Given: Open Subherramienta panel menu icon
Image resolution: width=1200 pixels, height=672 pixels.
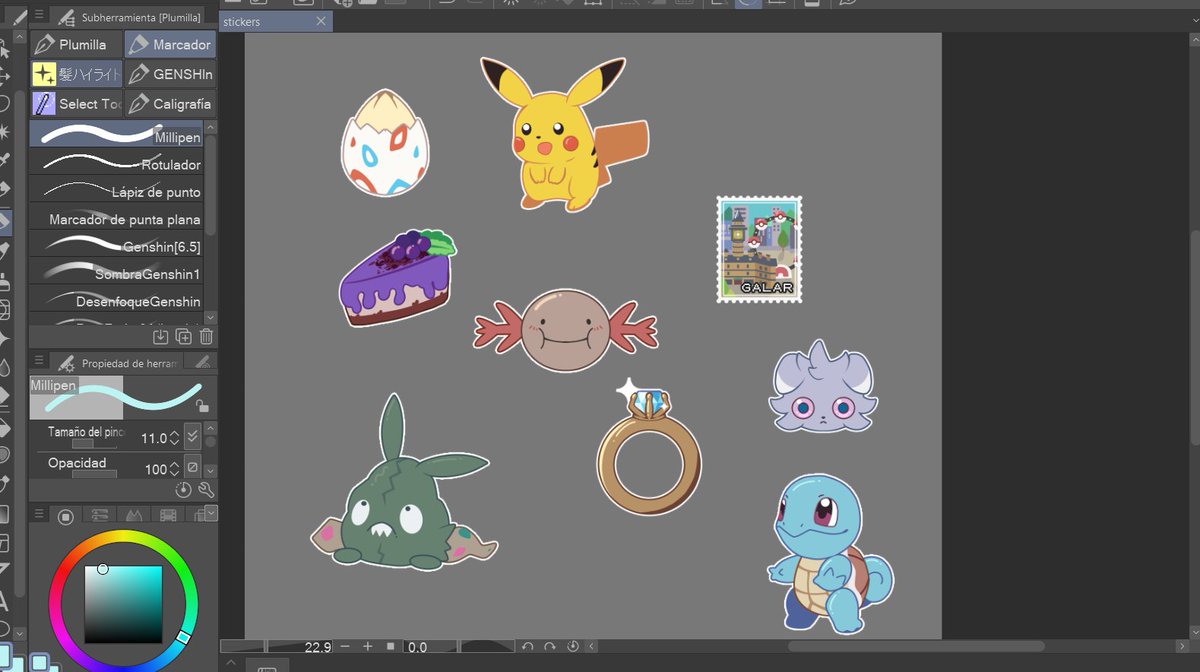Looking at the screenshot, I should 39,16.
